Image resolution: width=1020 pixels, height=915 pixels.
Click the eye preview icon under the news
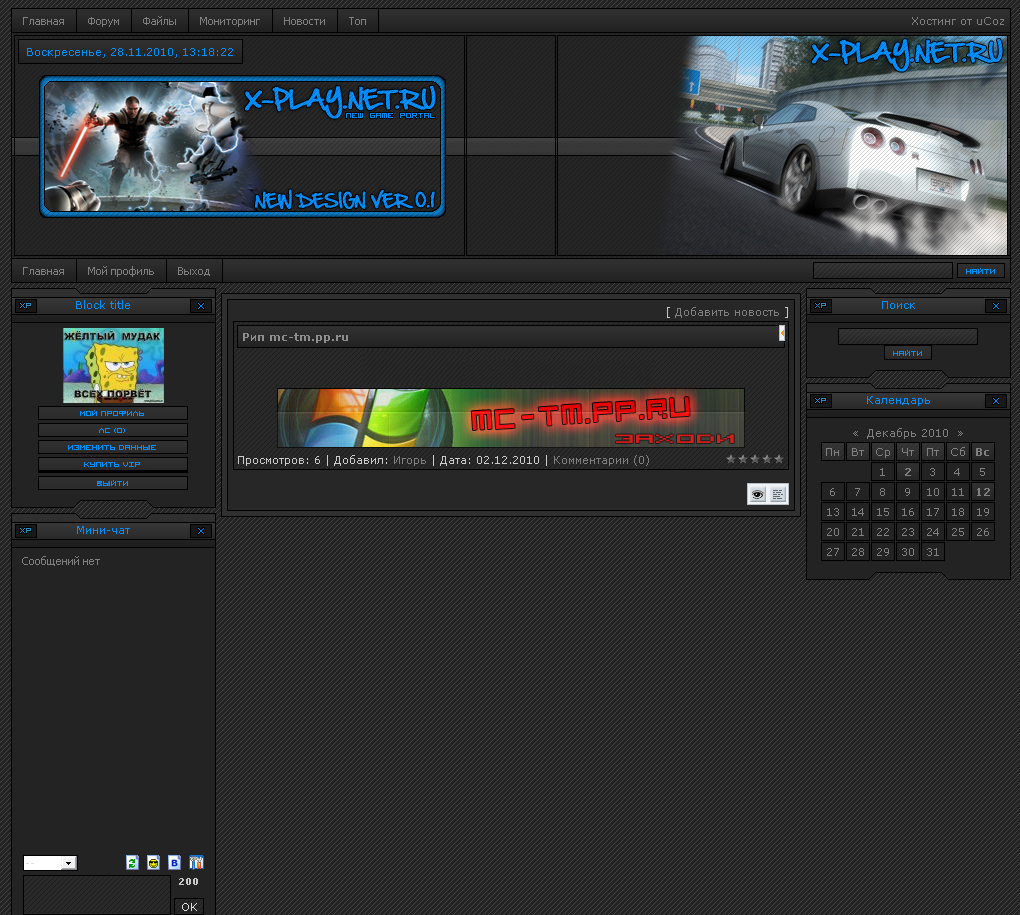[757, 493]
